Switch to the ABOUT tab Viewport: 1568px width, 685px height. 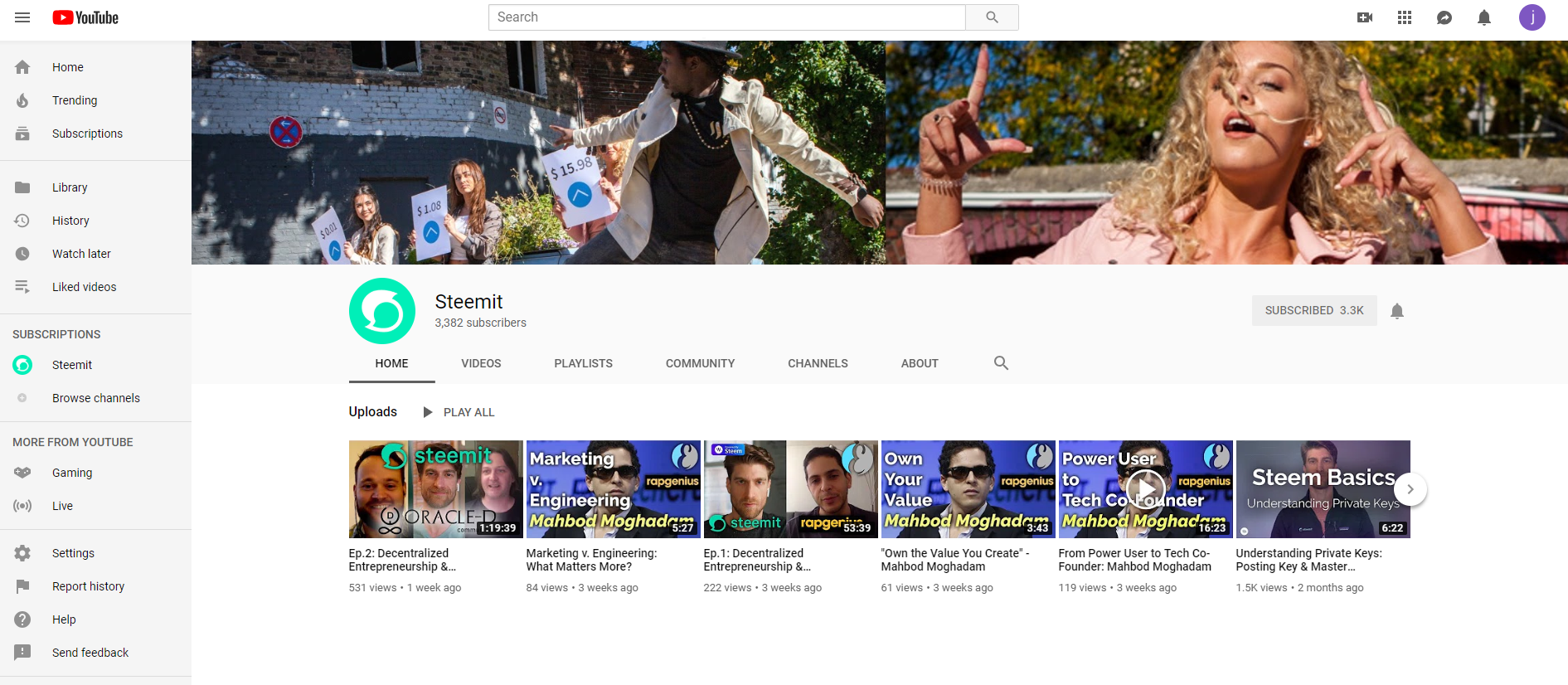(x=920, y=363)
